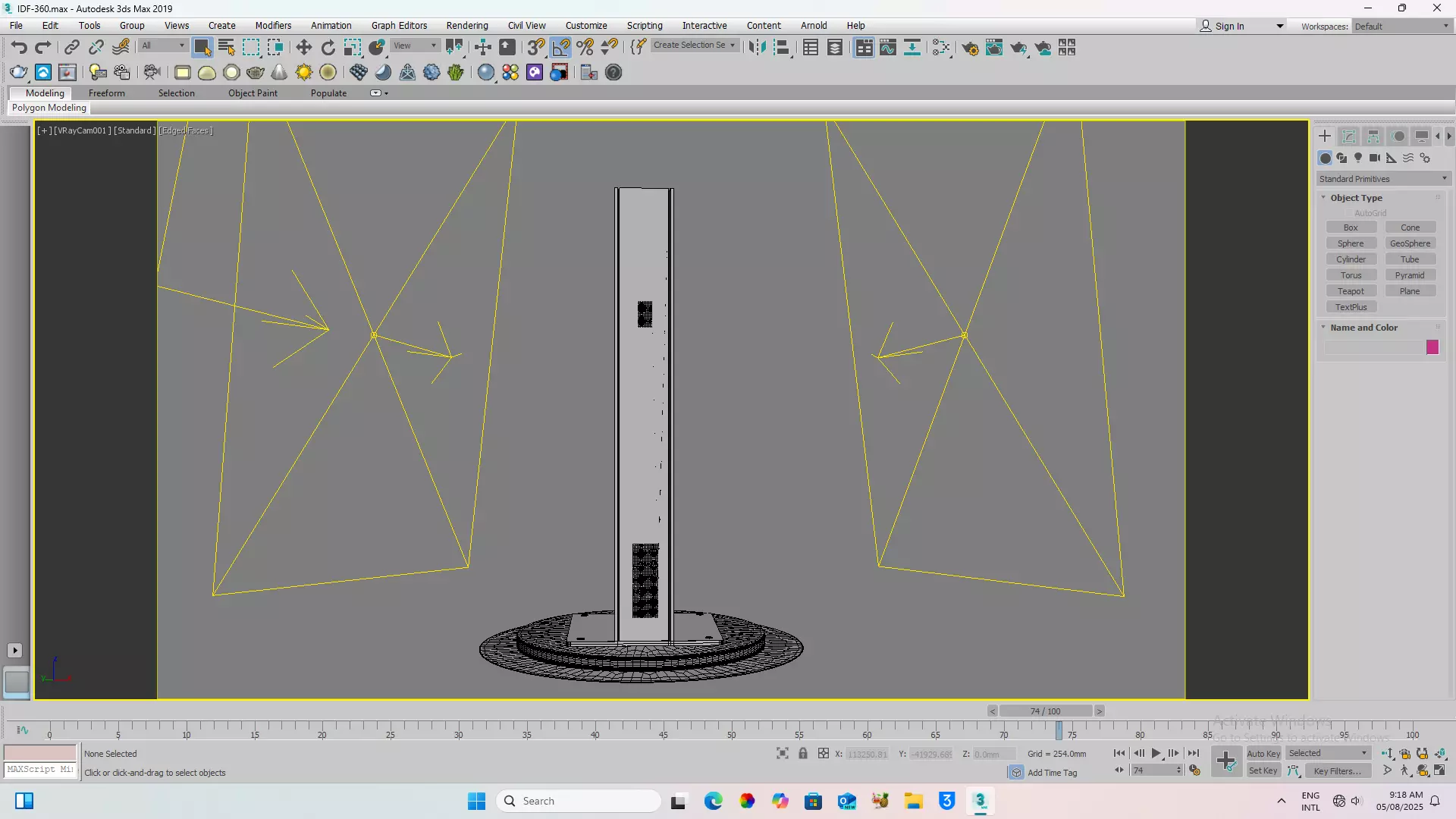Click the green grass V-Ray fur icon
This screenshot has height=819, width=1456.
(455, 72)
